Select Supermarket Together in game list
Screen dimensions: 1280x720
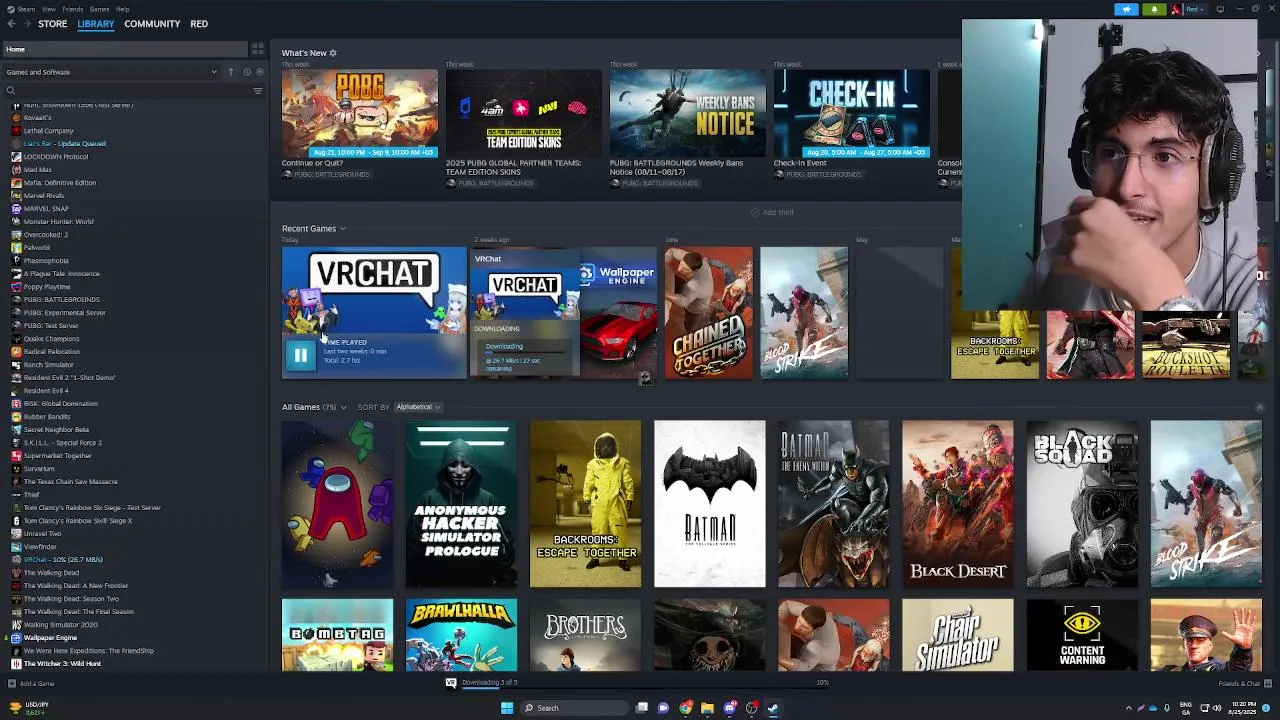pos(57,456)
